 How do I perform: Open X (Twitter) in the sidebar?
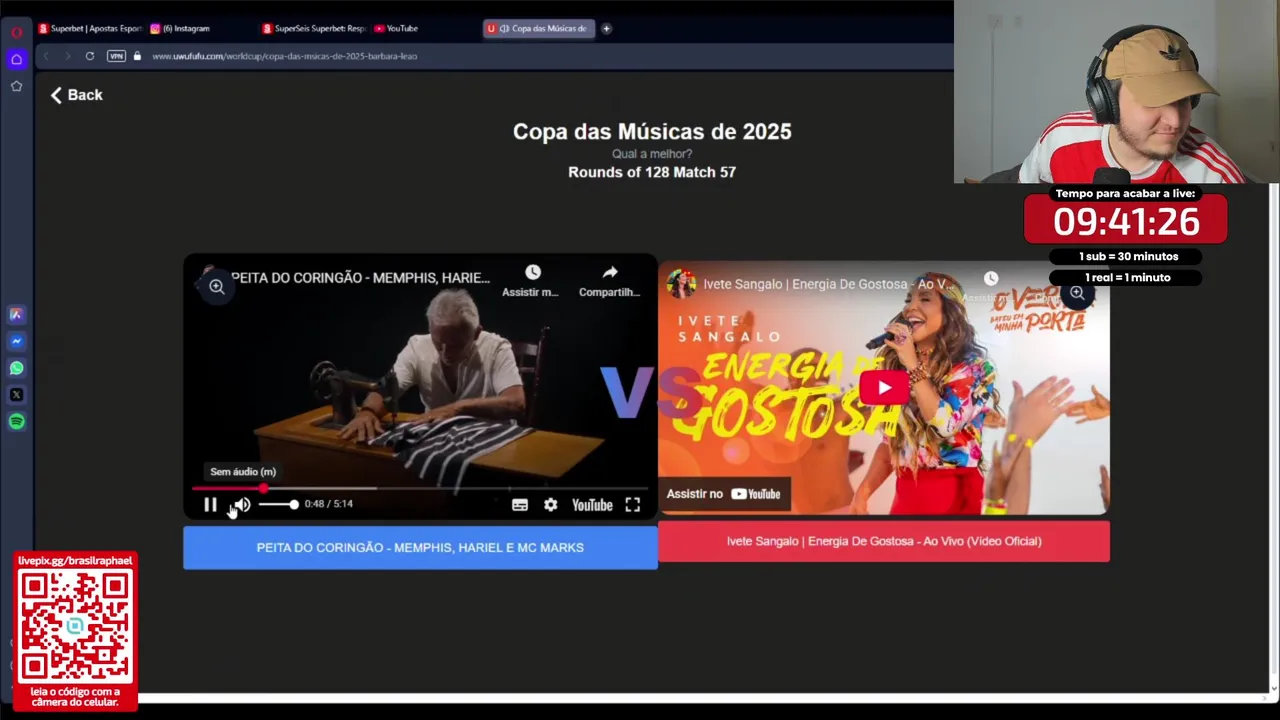coord(16,395)
